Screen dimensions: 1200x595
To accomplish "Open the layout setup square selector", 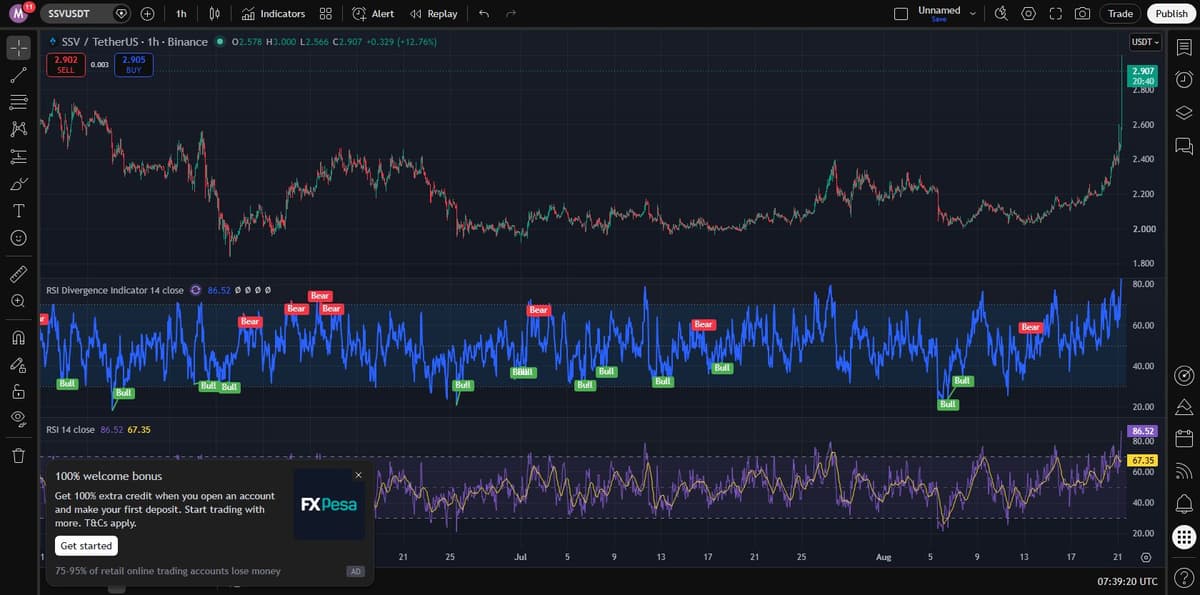I will (x=900, y=14).
